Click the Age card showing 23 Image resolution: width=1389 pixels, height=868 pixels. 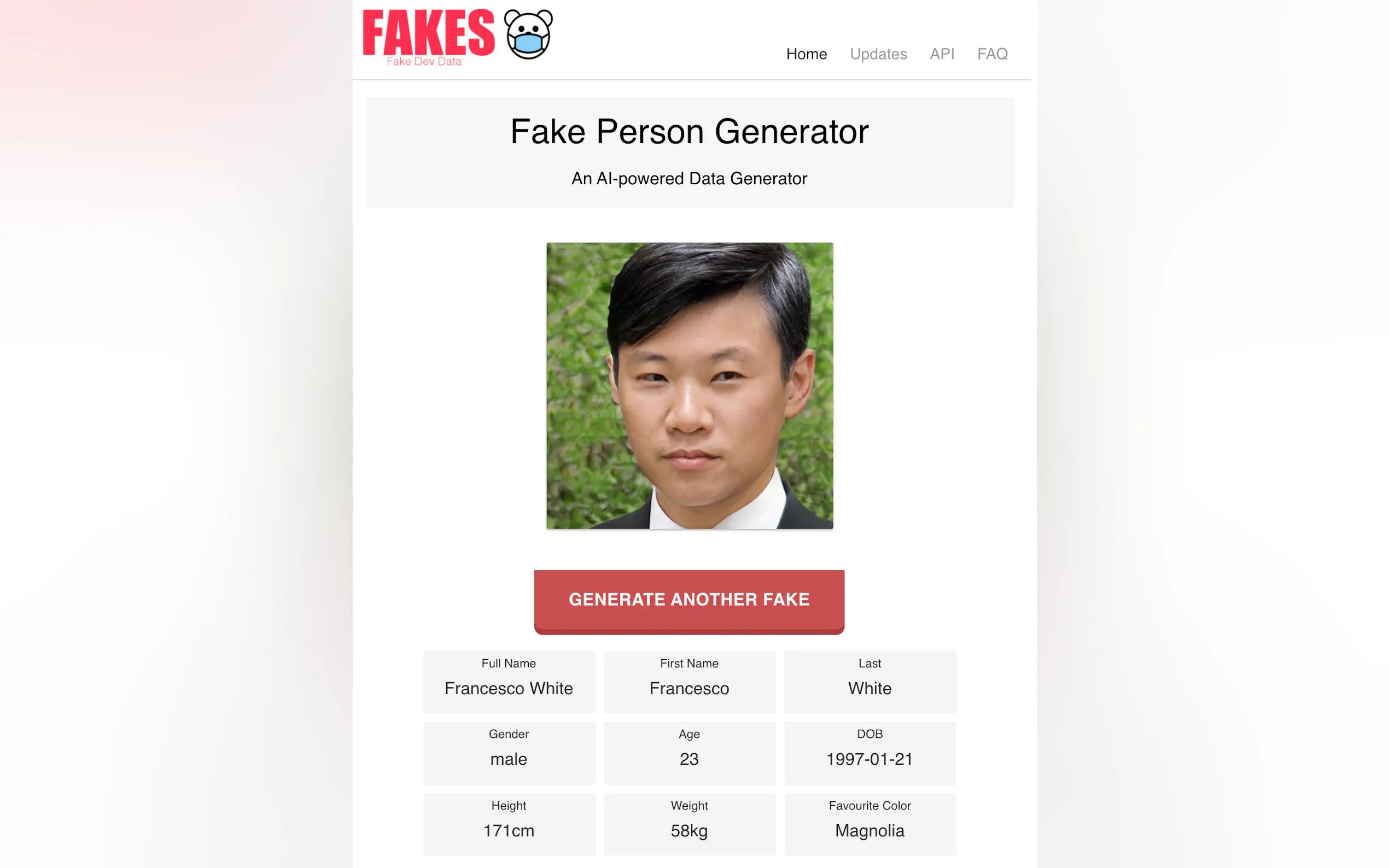click(689, 753)
